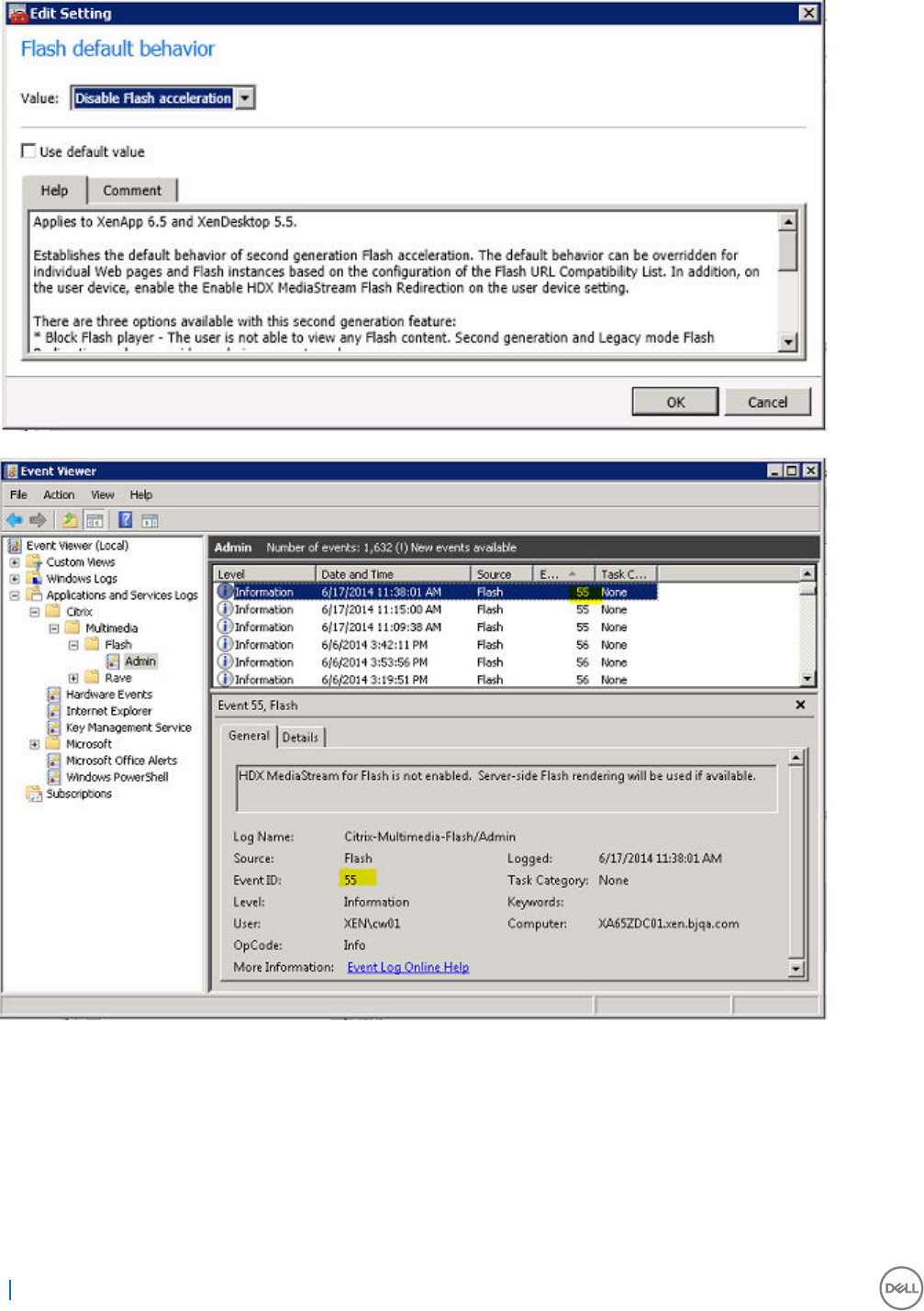Collapse the Flash tree node
The image size is (924, 1311).
(x=72, y=644)
